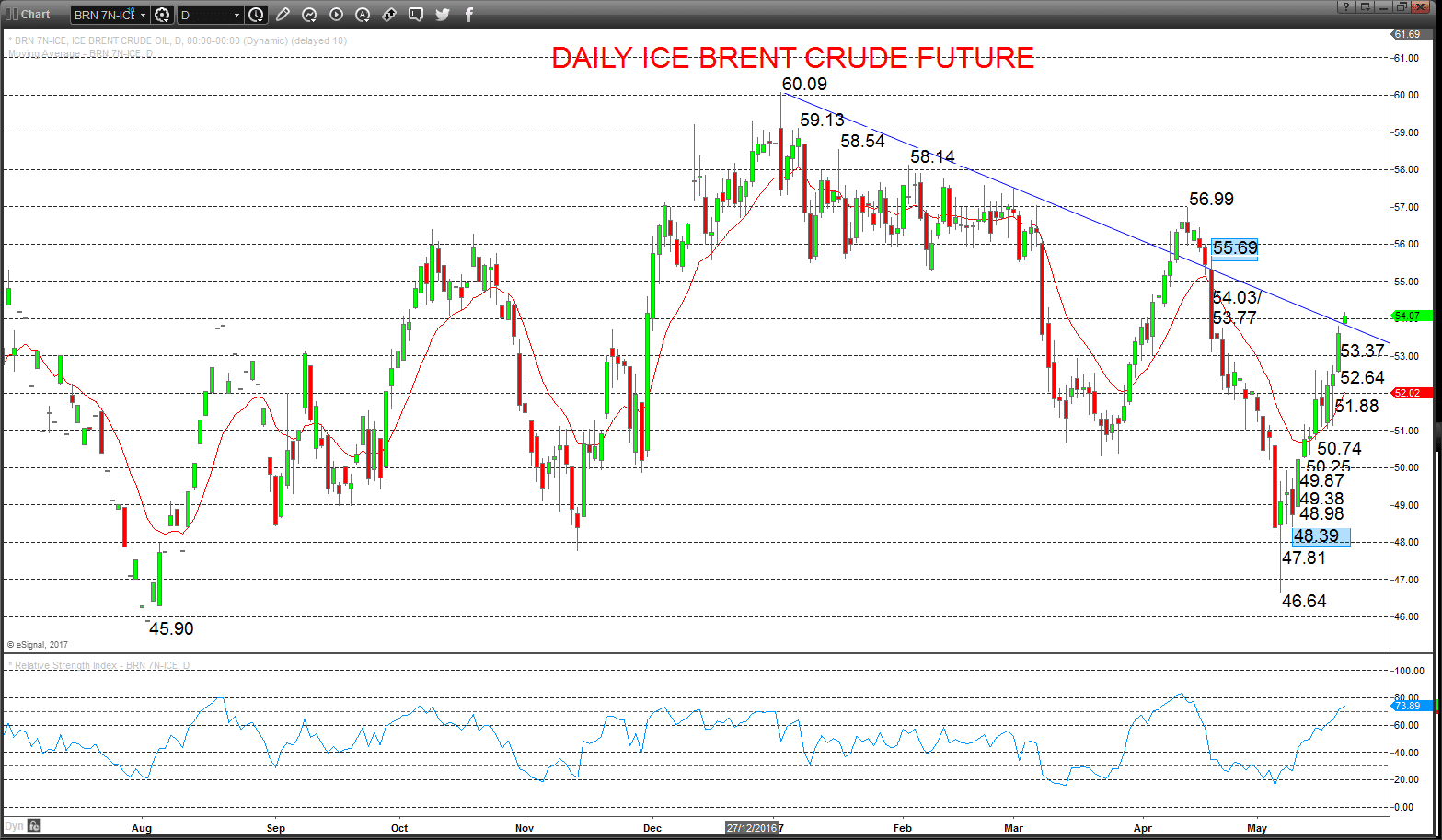Share chart via the Facebook icon
This screenshot has width=1442, height=840.
[x=469, y=15]
